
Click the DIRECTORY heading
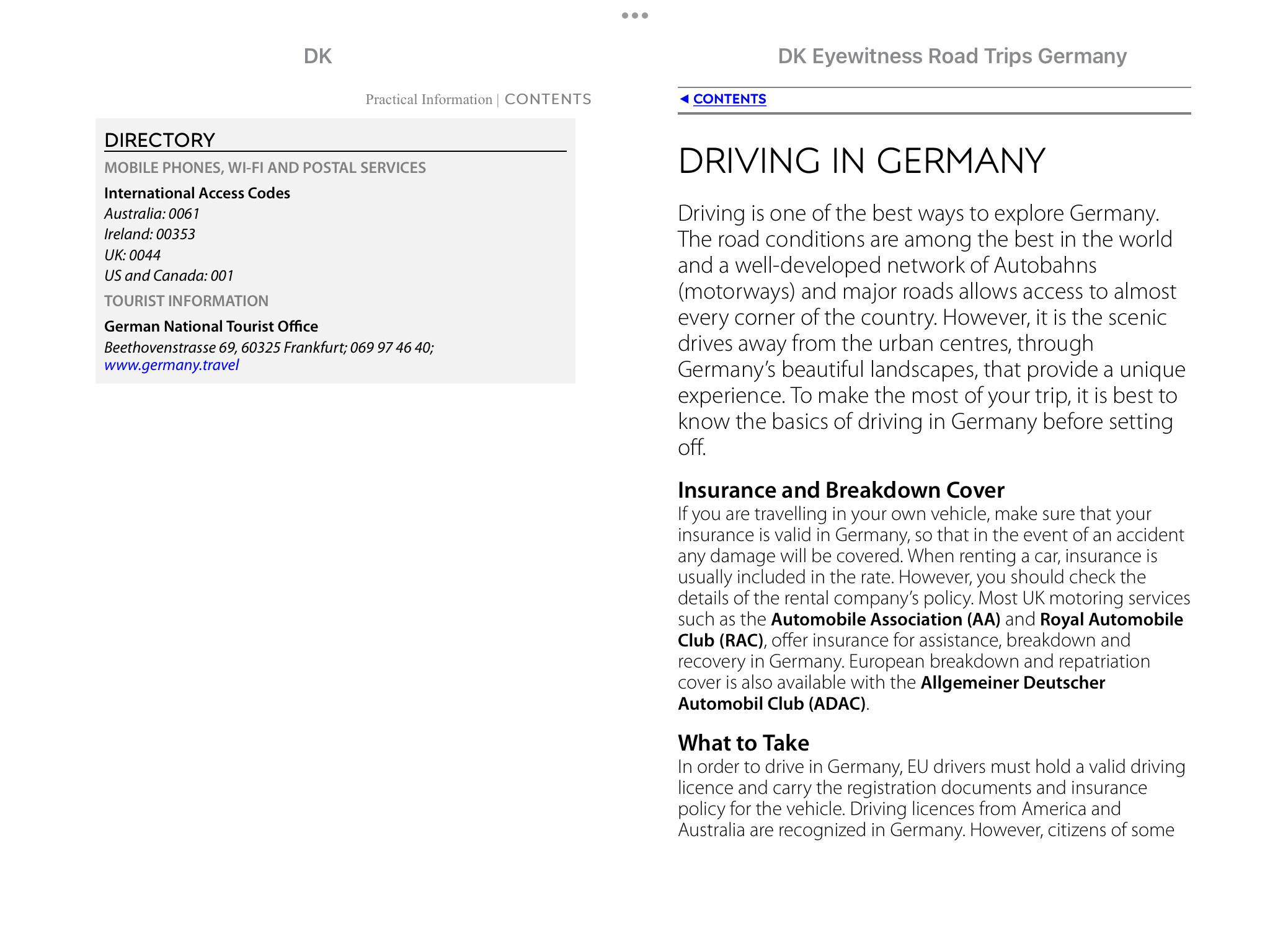159,140
